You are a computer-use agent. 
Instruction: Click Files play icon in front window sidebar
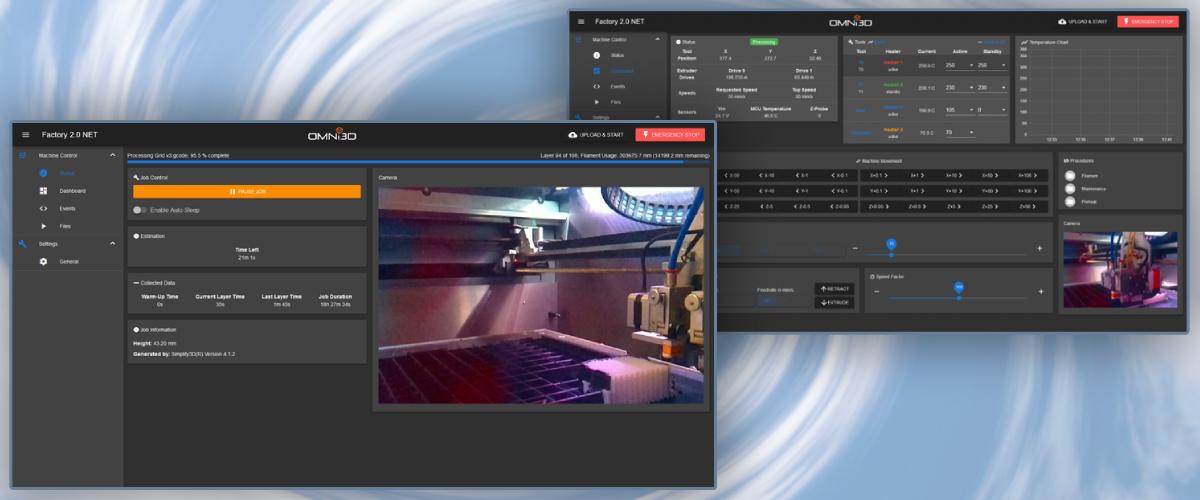tap(43, 226)
